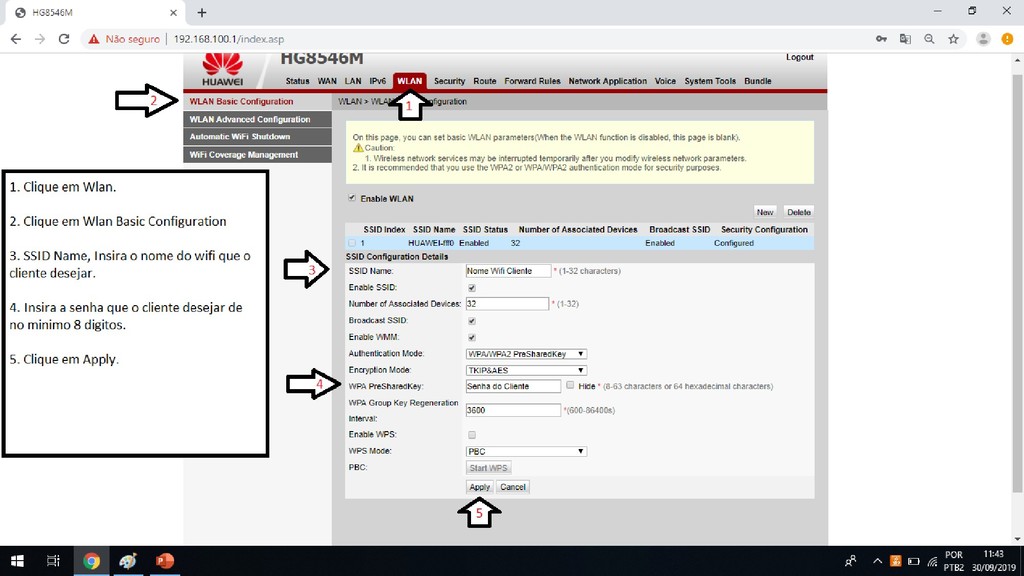The width and height of the screenshot is (1024, 576).
Task: Select WLAN Basic Configuration in sidebar
Action: pyautogui.click(x=257, y=101)
